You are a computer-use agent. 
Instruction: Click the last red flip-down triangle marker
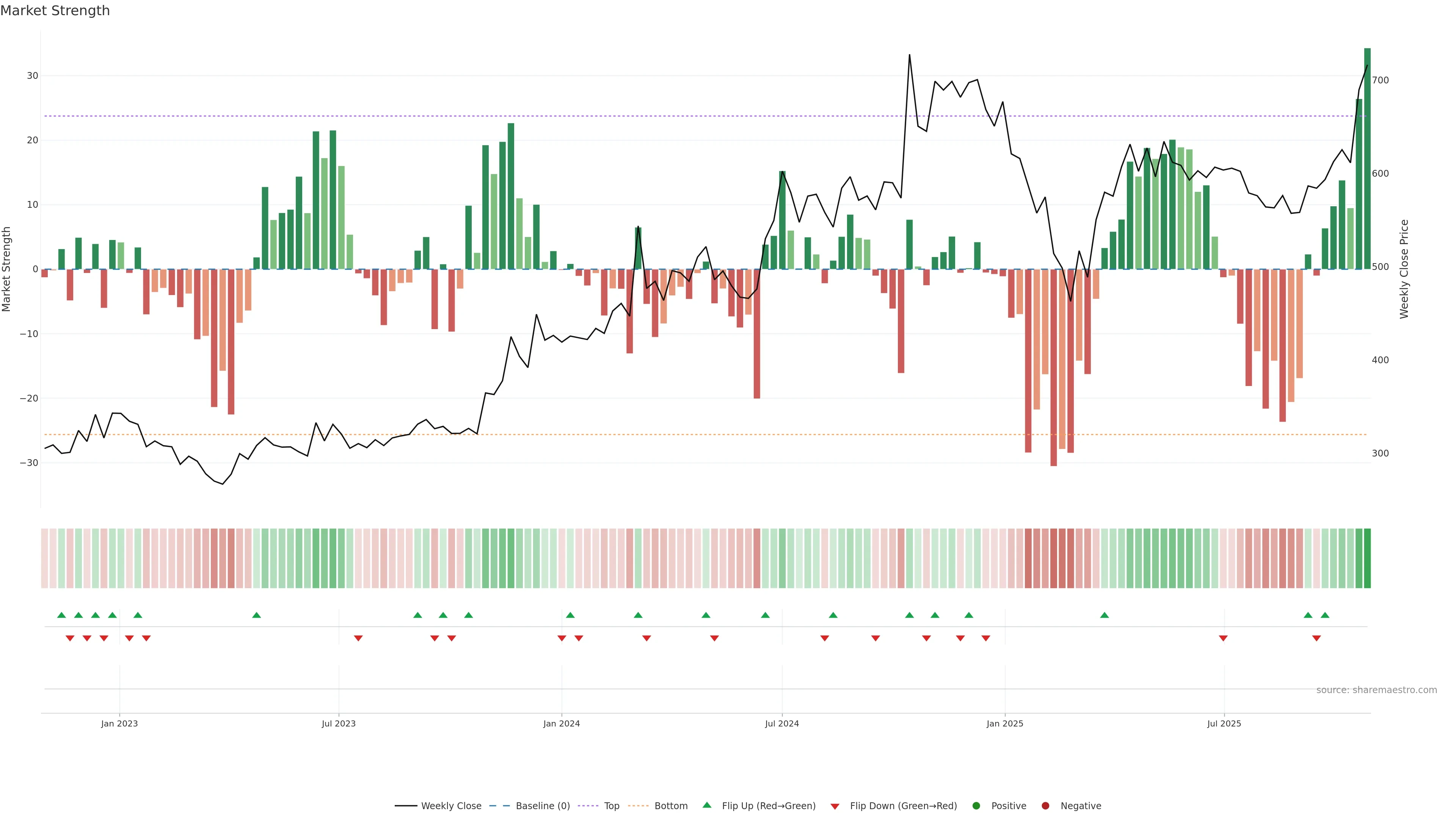[x=1316, y=638]
